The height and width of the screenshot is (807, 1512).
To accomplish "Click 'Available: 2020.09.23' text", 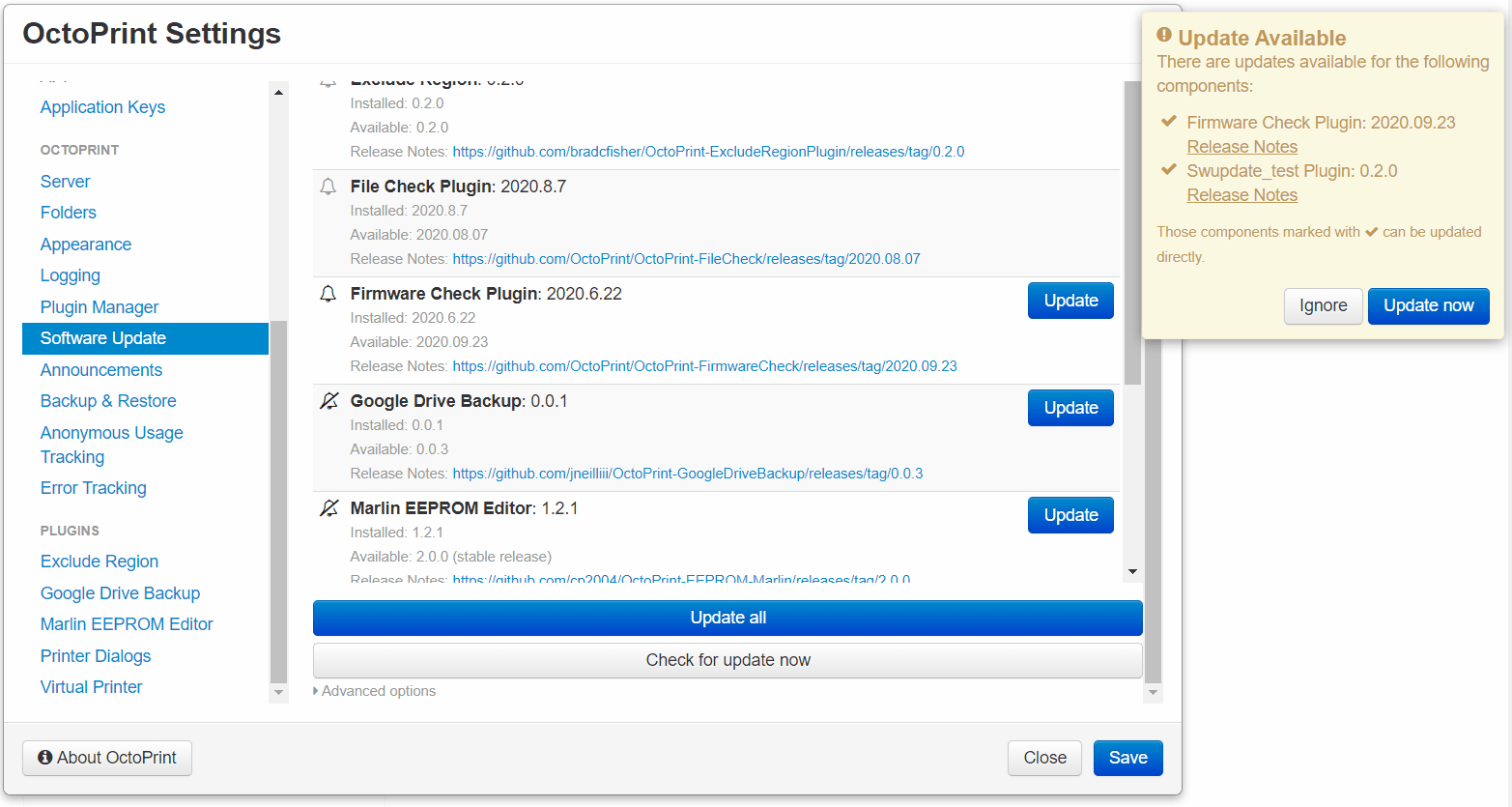I will coord(419,342).
